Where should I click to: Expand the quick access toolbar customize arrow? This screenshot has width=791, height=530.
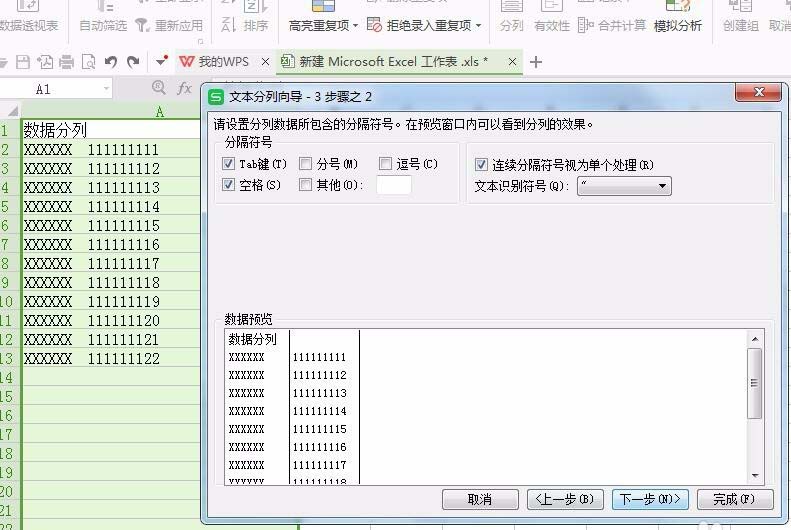tap(161, 62)
